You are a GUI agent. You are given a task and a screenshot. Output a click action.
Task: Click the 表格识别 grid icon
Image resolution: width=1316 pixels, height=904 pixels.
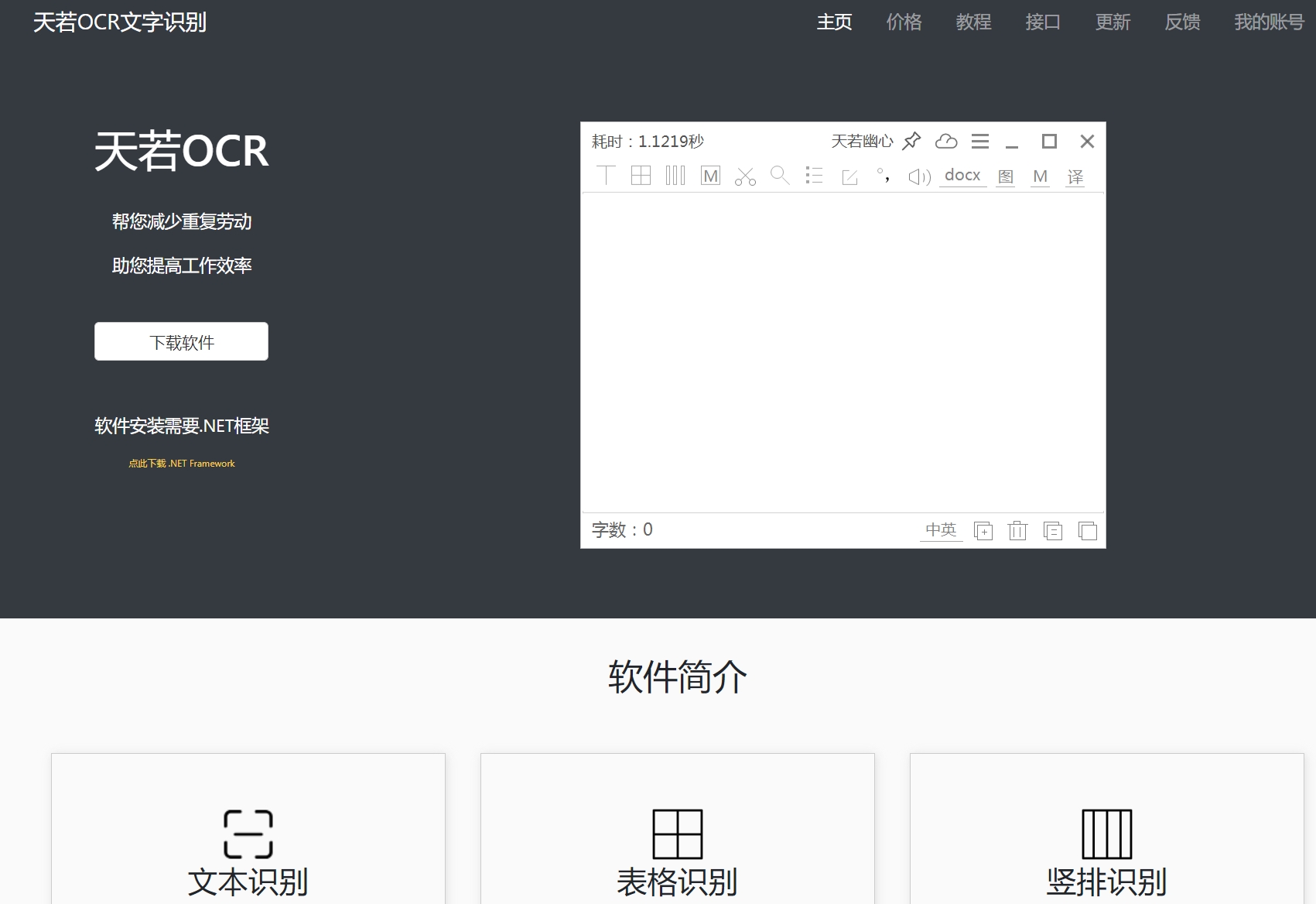point(678,834)
